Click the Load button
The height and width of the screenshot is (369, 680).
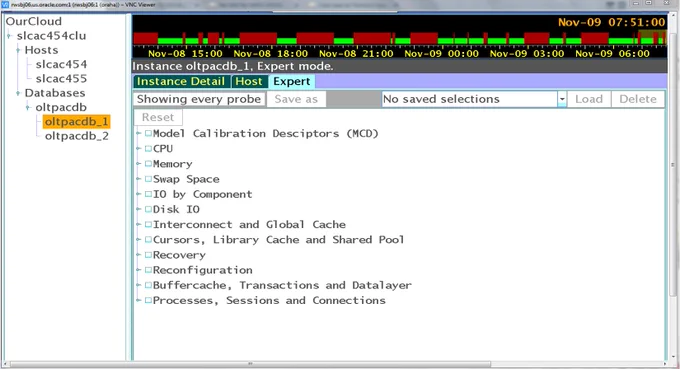click(589, 99)
